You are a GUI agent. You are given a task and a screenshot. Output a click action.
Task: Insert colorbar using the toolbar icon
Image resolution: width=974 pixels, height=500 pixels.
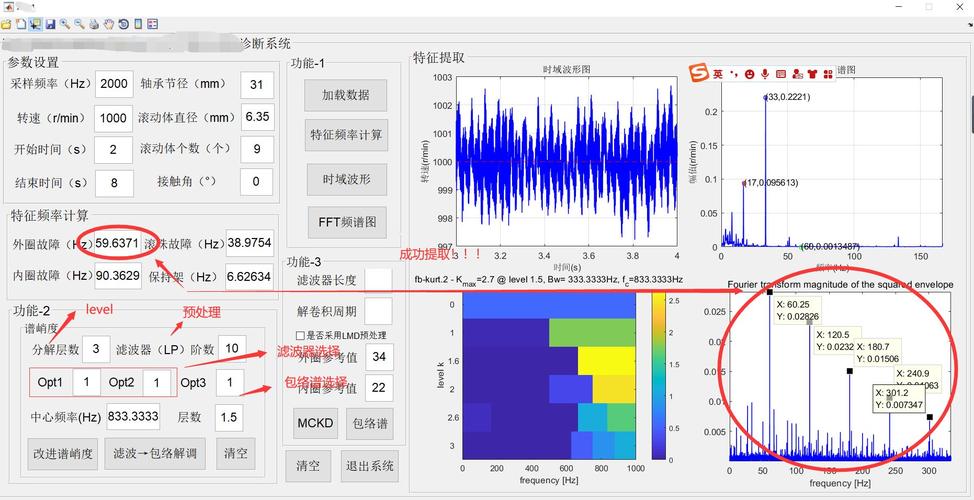[x=138, y=24]
